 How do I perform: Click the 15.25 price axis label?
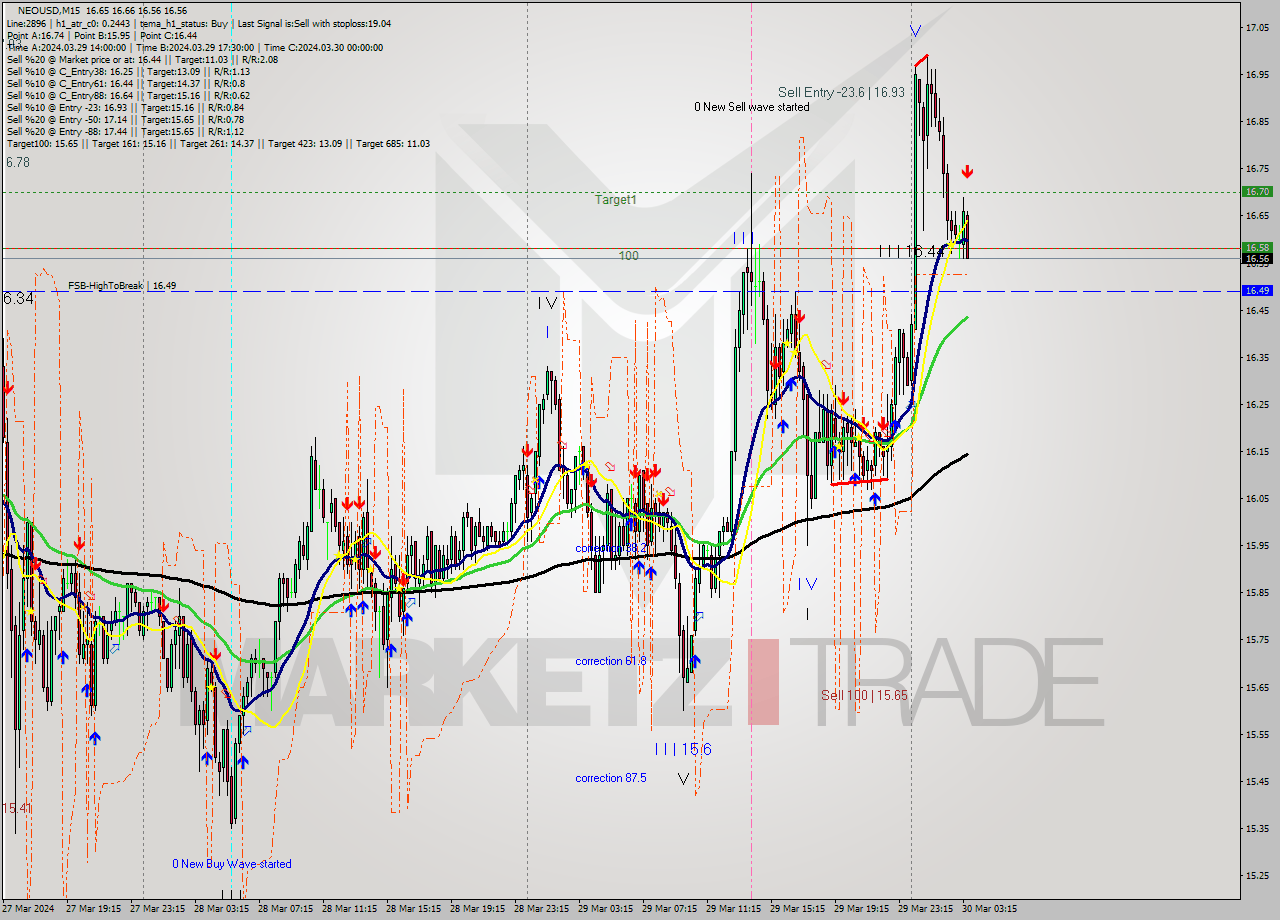(1256, 876)
